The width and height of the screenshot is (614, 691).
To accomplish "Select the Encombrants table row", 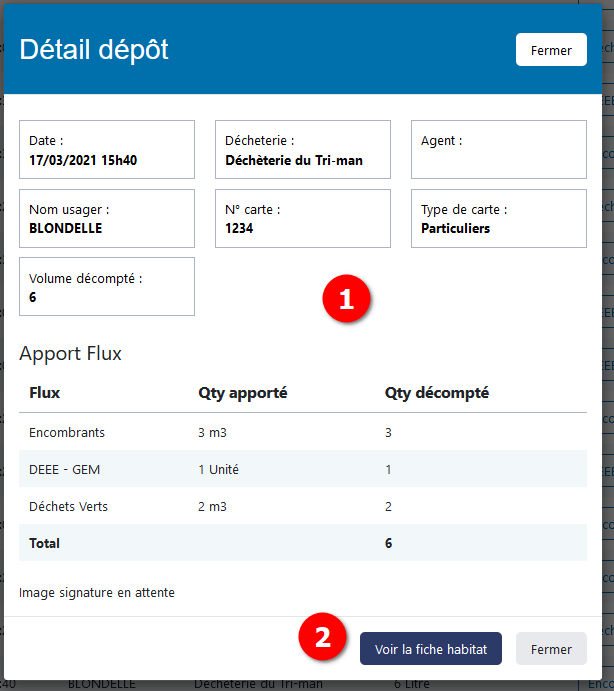I will coord(302,432).
